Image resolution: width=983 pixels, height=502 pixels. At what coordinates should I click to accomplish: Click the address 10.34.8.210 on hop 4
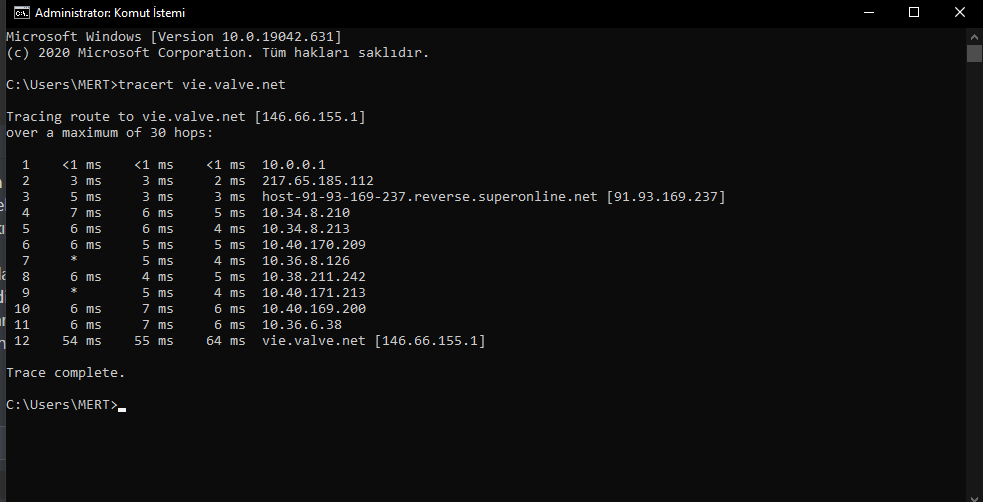306,213
